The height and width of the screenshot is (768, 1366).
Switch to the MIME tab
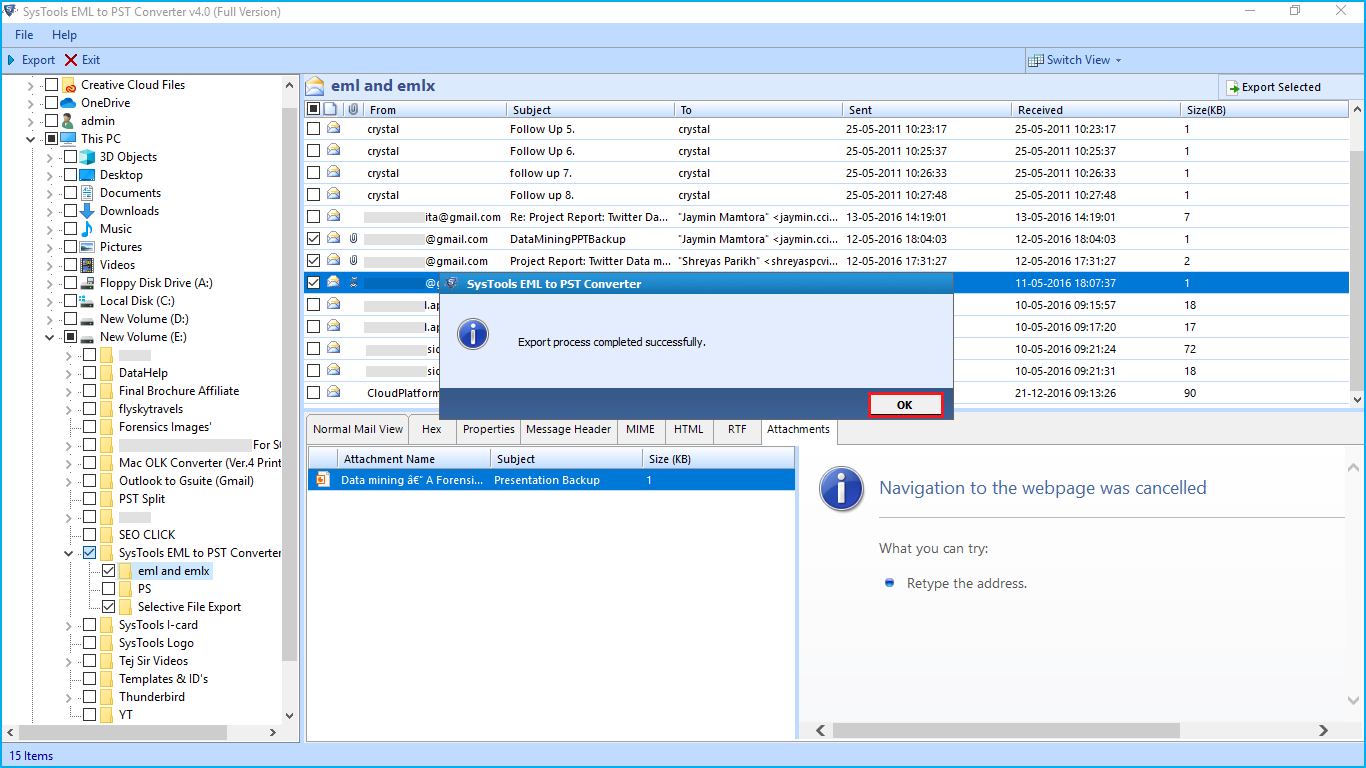[x=640, y=429]
